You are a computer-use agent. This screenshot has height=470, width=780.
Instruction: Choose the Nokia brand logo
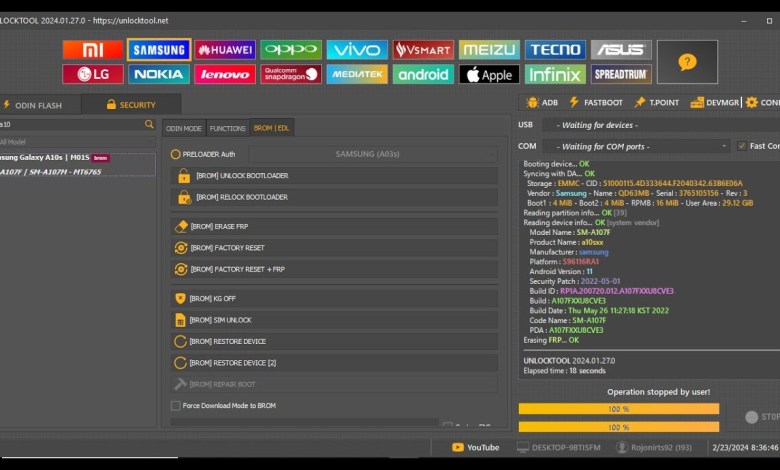pyautogui.click(x=159, y=74)
